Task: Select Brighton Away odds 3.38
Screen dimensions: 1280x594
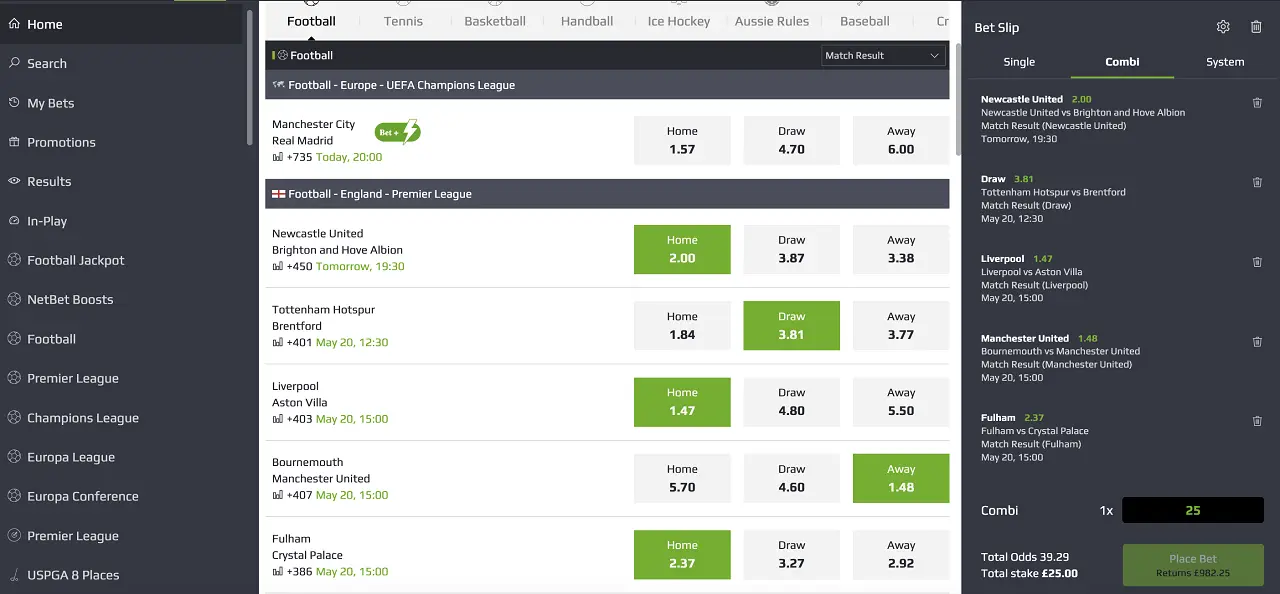Action: tap(901, 249)
